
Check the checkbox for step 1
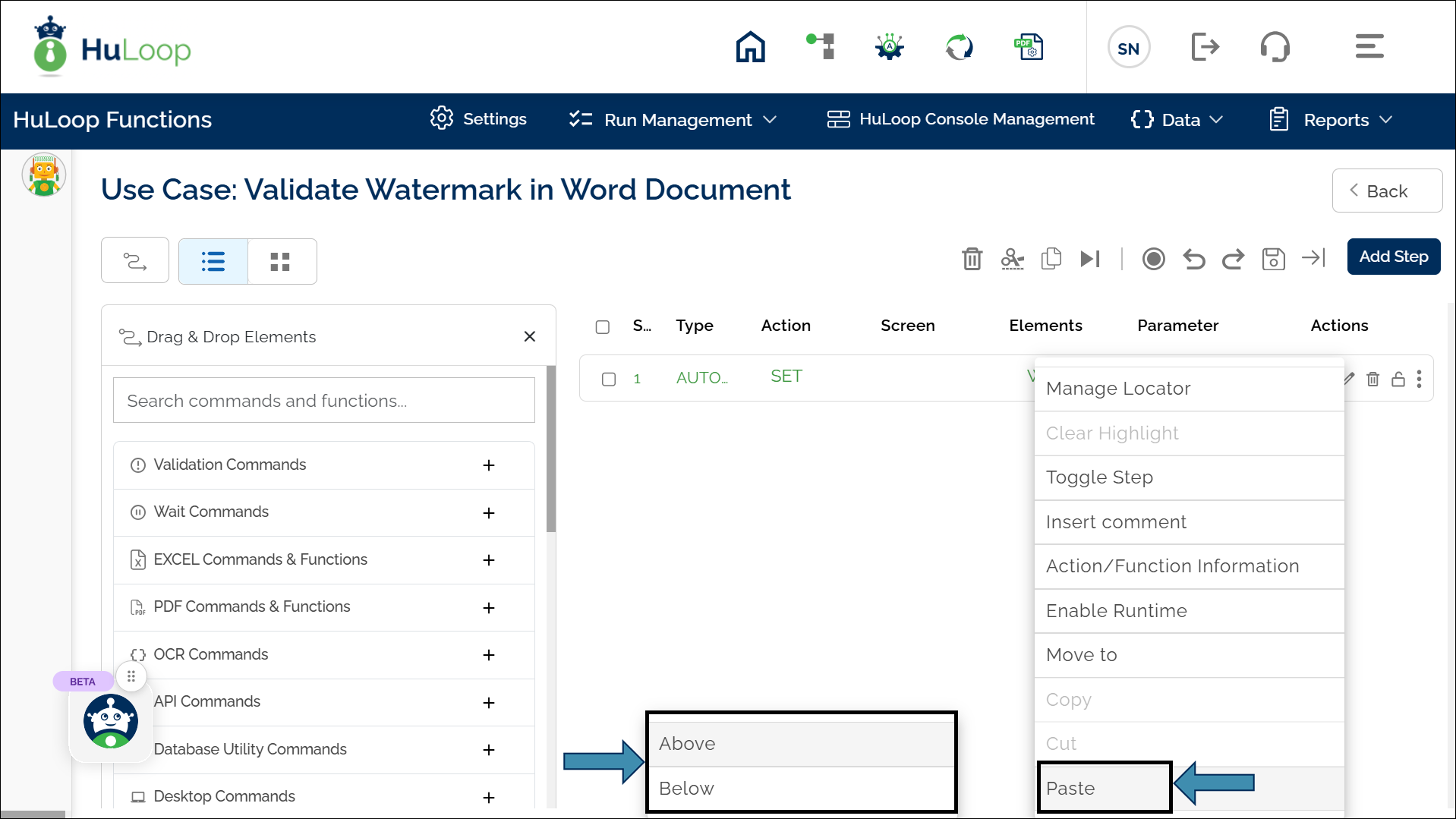tap(609, 379)
